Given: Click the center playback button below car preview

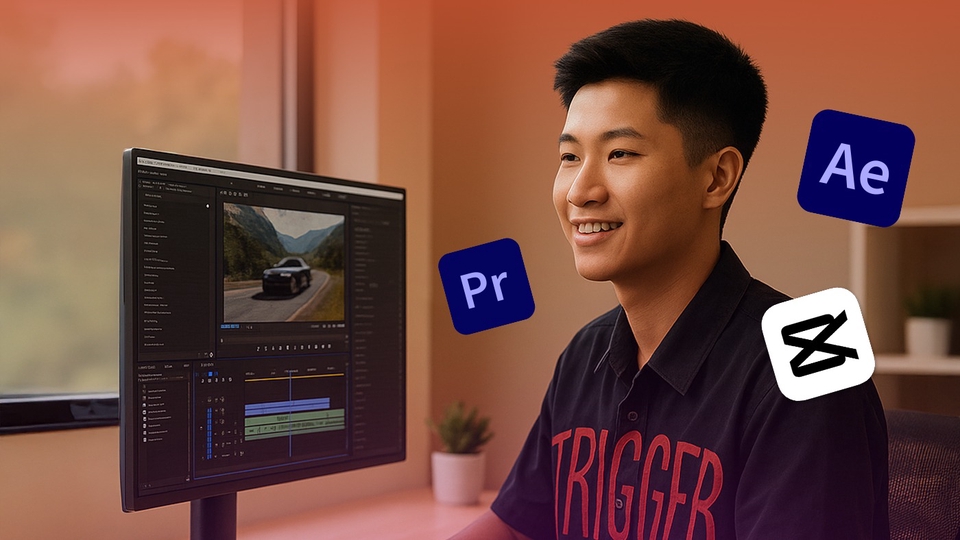Looking at the screenshot, I should coord(291,349).
